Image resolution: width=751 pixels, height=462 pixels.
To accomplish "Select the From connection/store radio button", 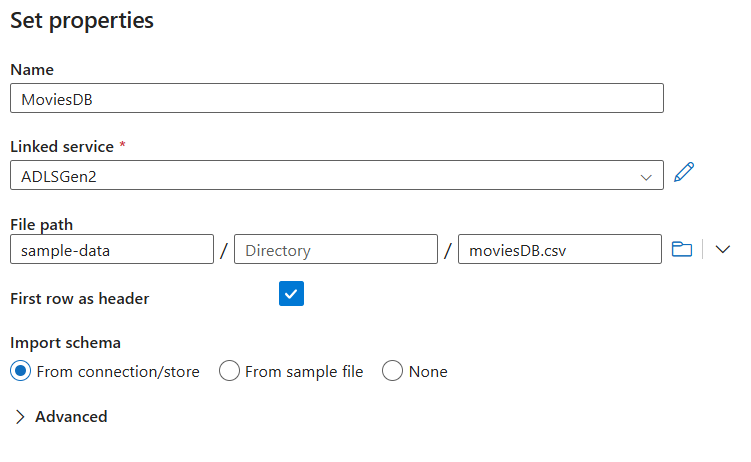I will [x=20, y=372].
